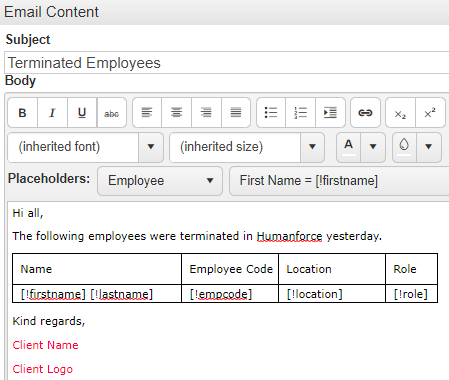This screenshot has width=449, height=380.
Task: Insert a hyperlink
Action: (365, 113)
